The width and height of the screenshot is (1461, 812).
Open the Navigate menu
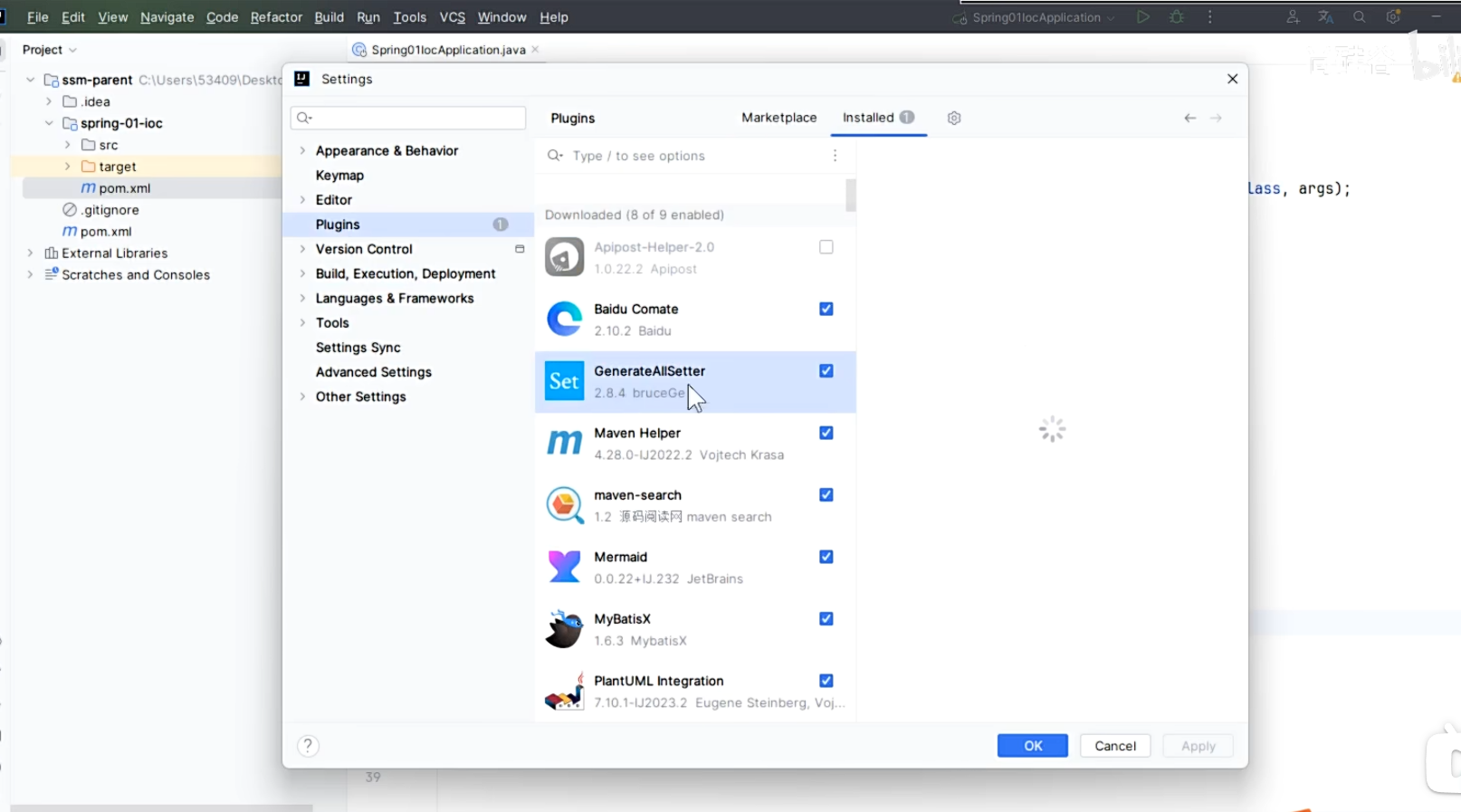pos(167,17)
